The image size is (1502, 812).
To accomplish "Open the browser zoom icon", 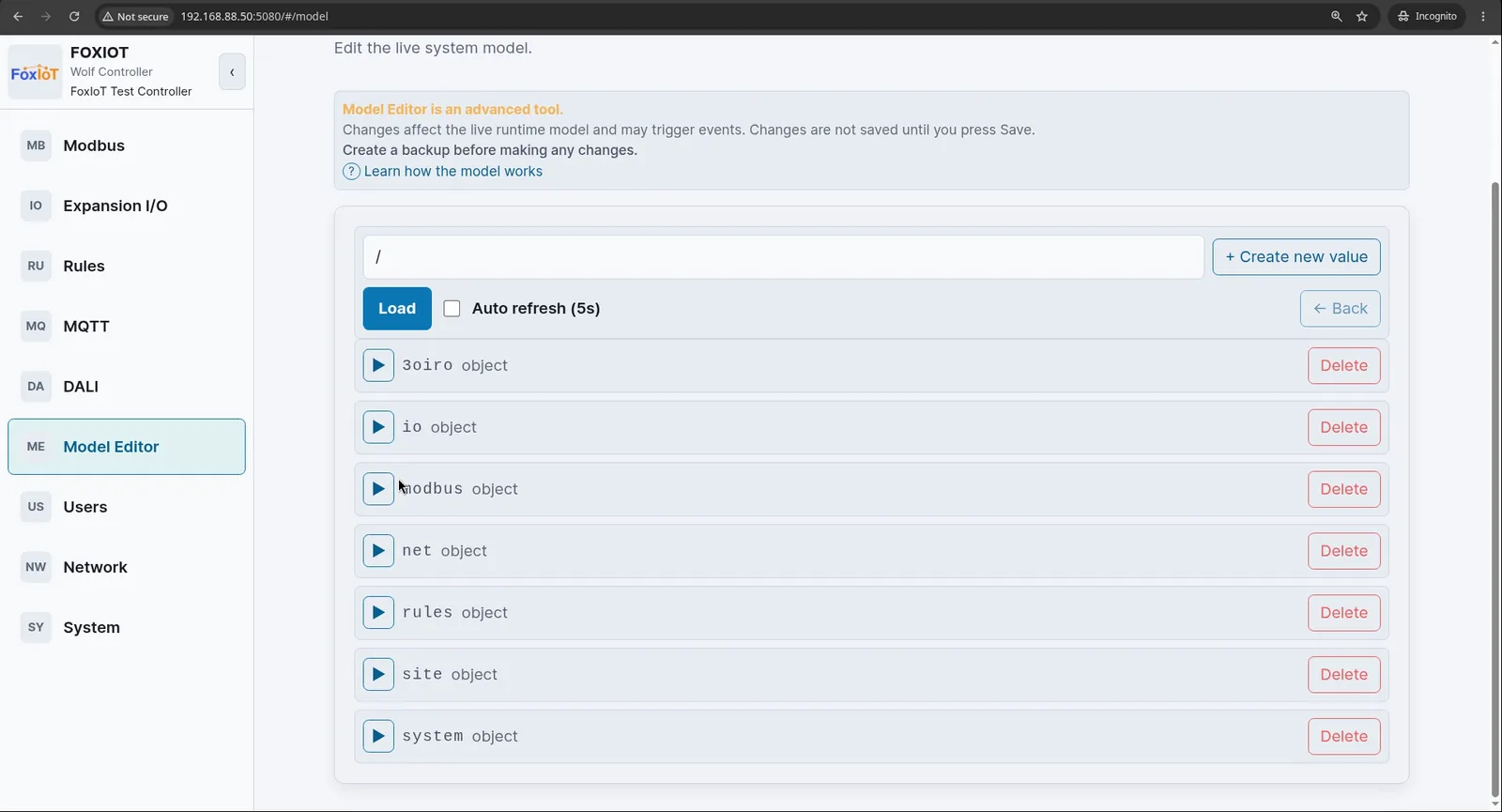I will tap(1336, 16).
